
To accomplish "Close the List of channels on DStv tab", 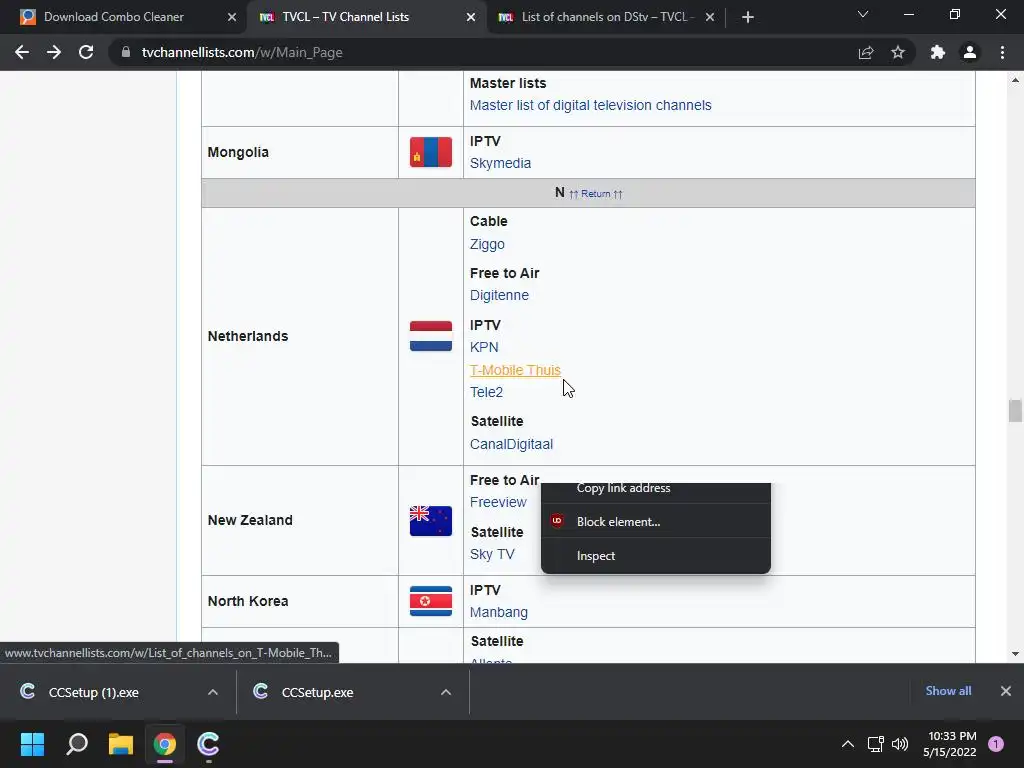I will (710, 17).
